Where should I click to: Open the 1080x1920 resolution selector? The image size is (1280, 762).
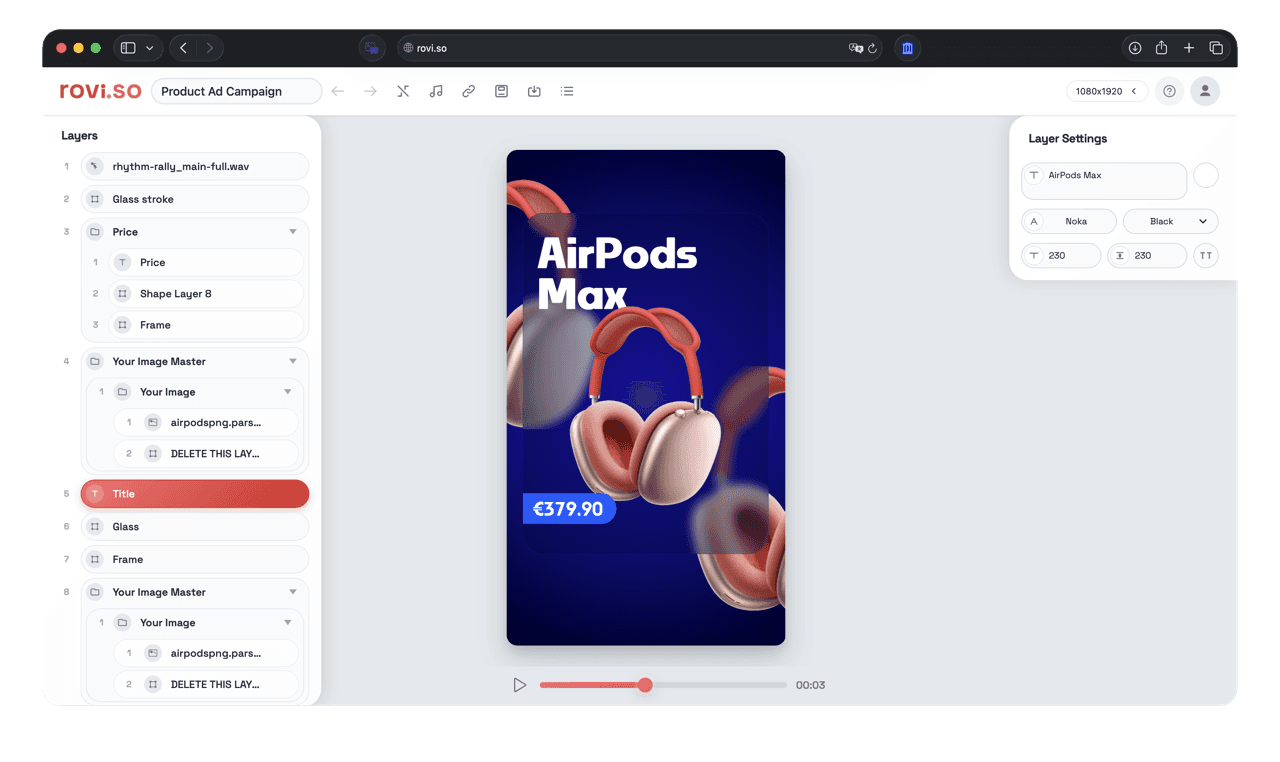point(1107,91)
